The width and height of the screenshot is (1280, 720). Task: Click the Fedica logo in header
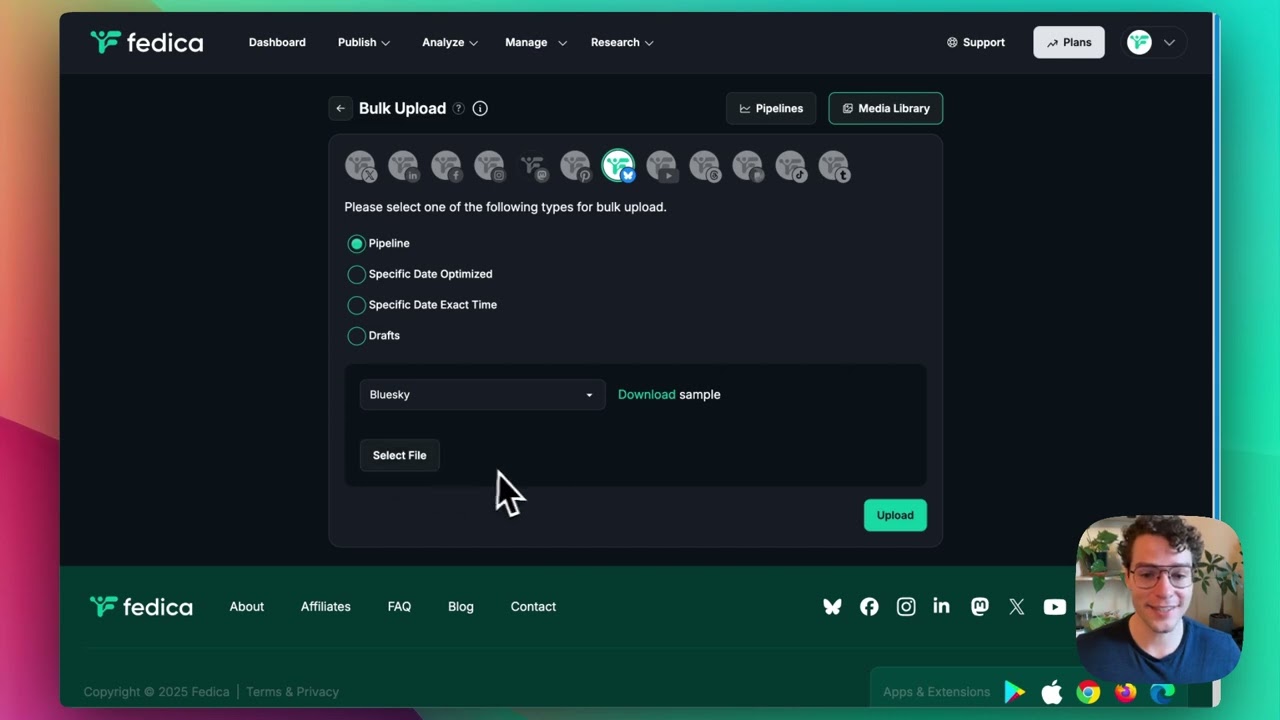[x=146, y=42]
